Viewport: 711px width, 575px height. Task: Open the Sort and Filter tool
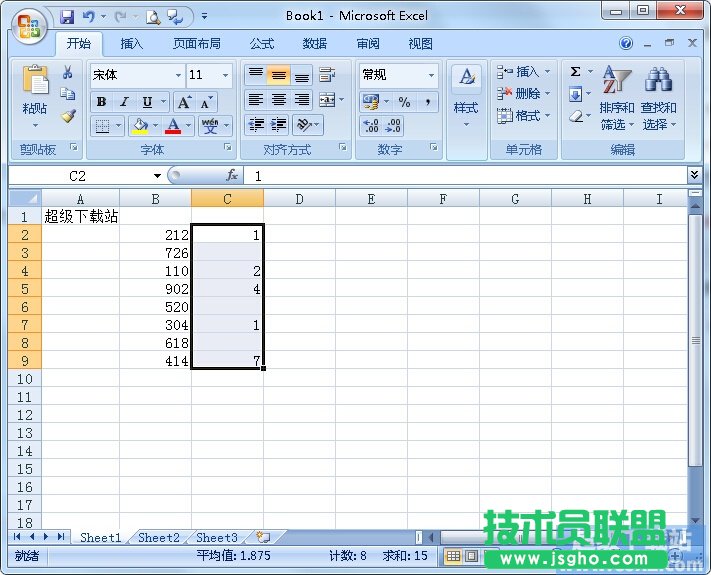[x=616, y=98]
